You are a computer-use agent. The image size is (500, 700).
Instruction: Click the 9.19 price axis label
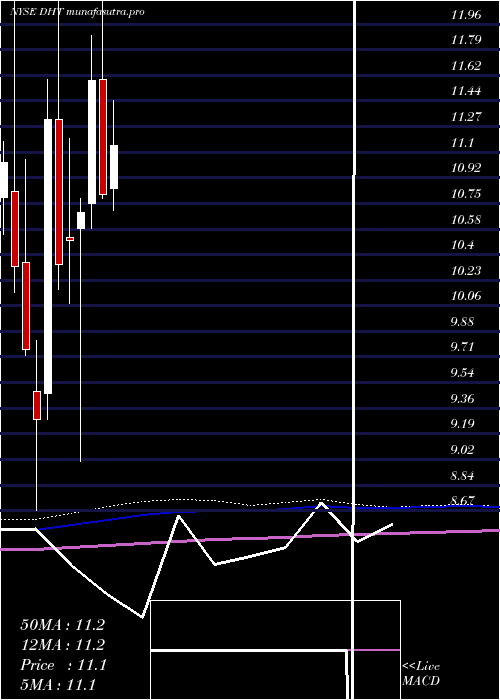click(462, 424)
